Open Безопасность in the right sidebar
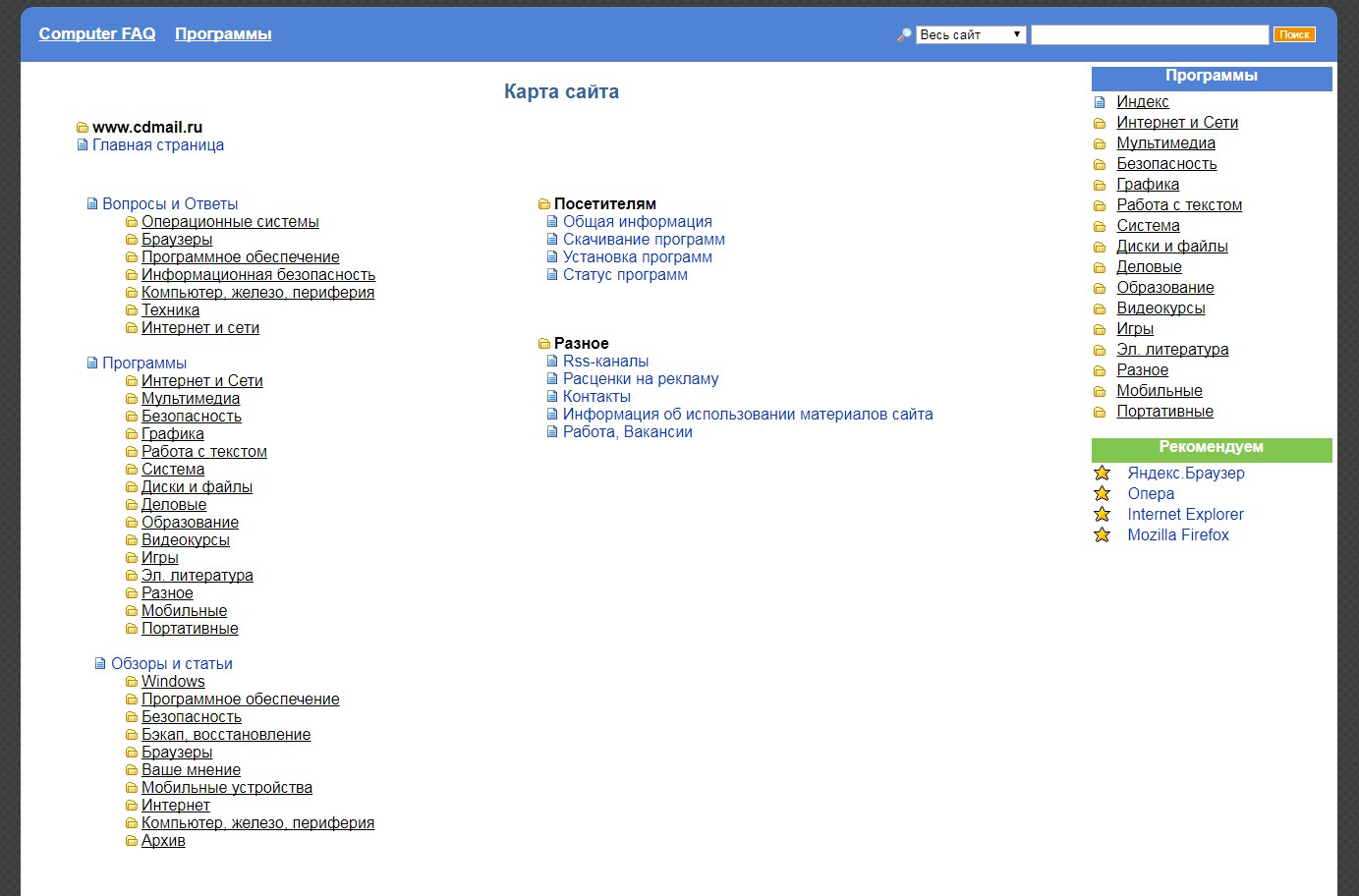 [x=1166, y=164]
